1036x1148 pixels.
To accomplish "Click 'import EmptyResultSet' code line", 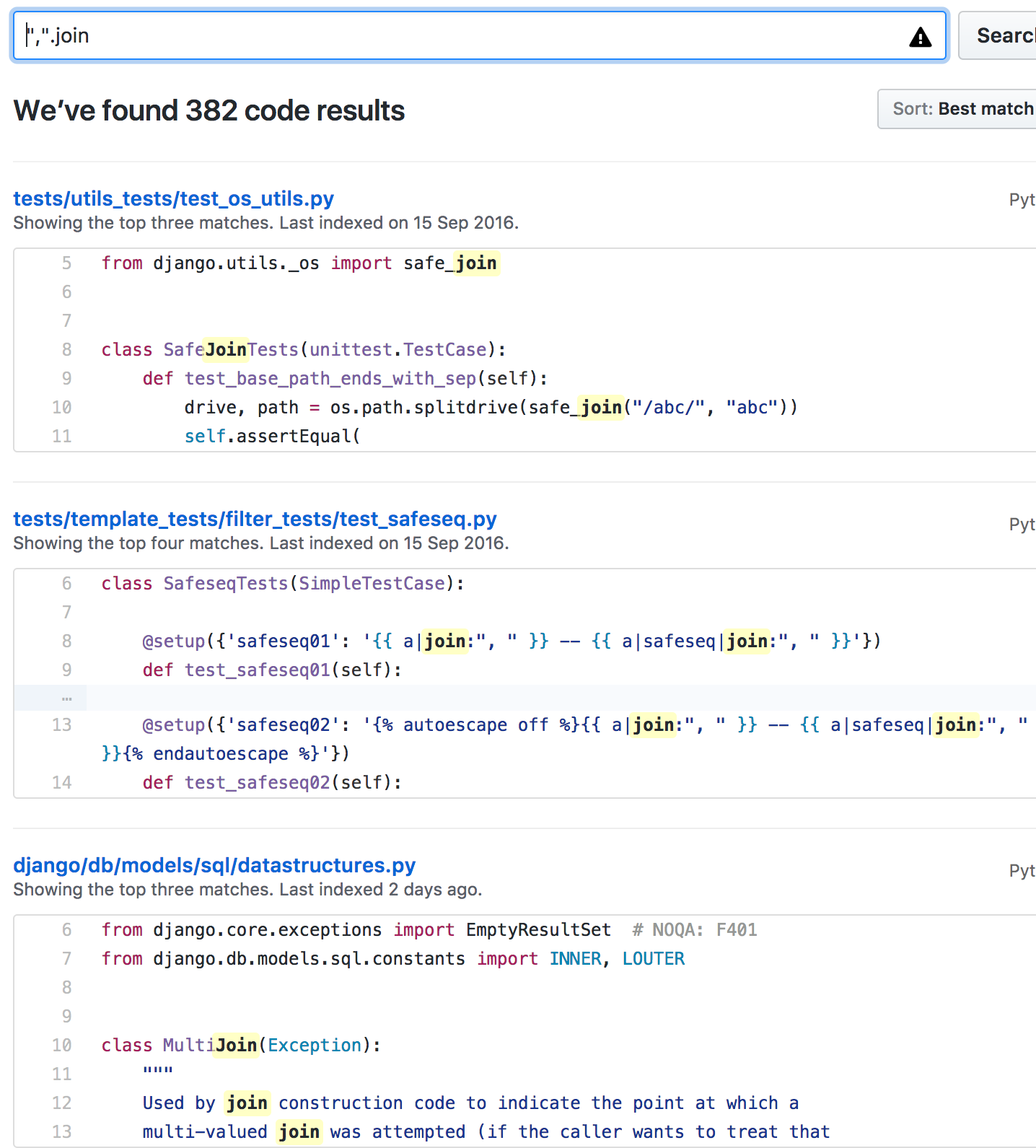I will pyautogui.click(x=429, y=930).
